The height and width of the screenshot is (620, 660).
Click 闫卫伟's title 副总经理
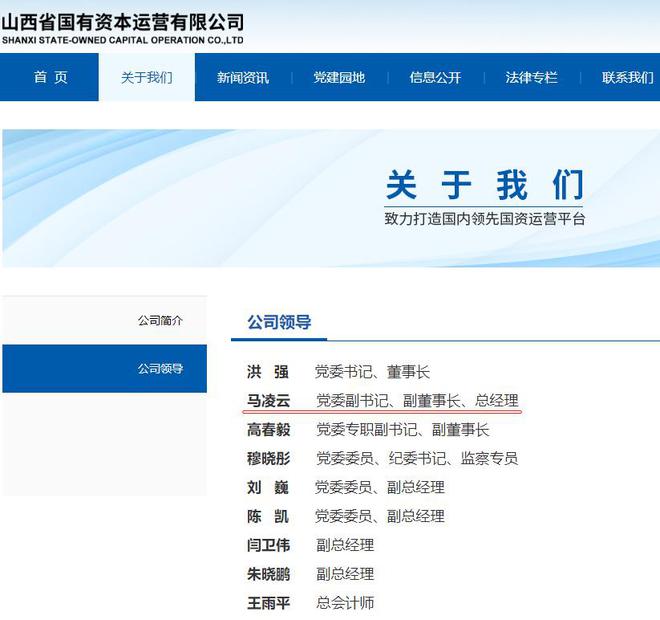pos(345,545)
